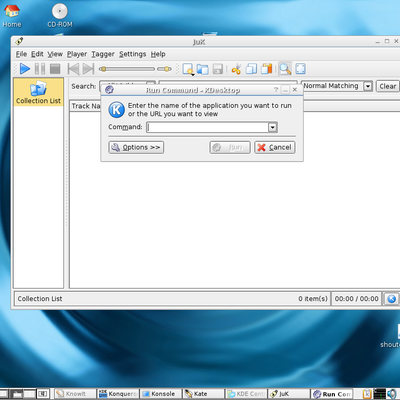Click the blue status bar jump icon
The height and width of the screenshot is (400, 400).
pyautogui.click(x=392, y=299)
